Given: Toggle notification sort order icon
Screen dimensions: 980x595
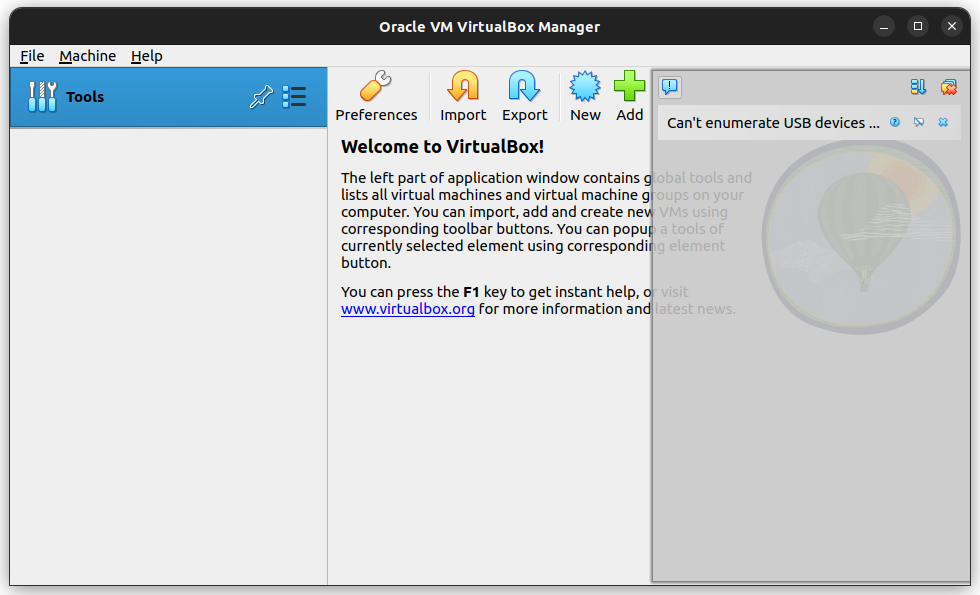Looking at the screenshot, I should 918,87.
